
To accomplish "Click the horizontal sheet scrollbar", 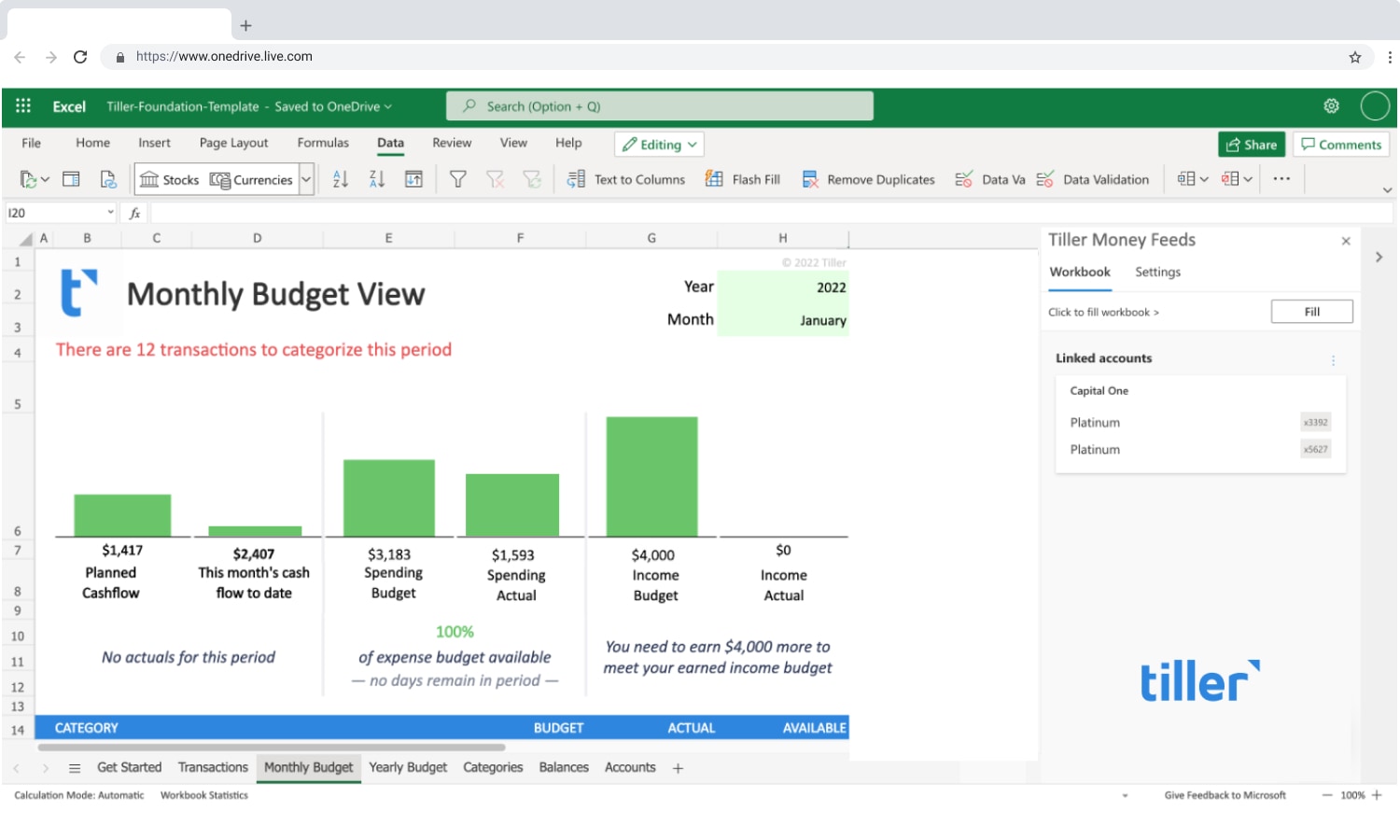I will pyautogui.click(x=272, y=748).
